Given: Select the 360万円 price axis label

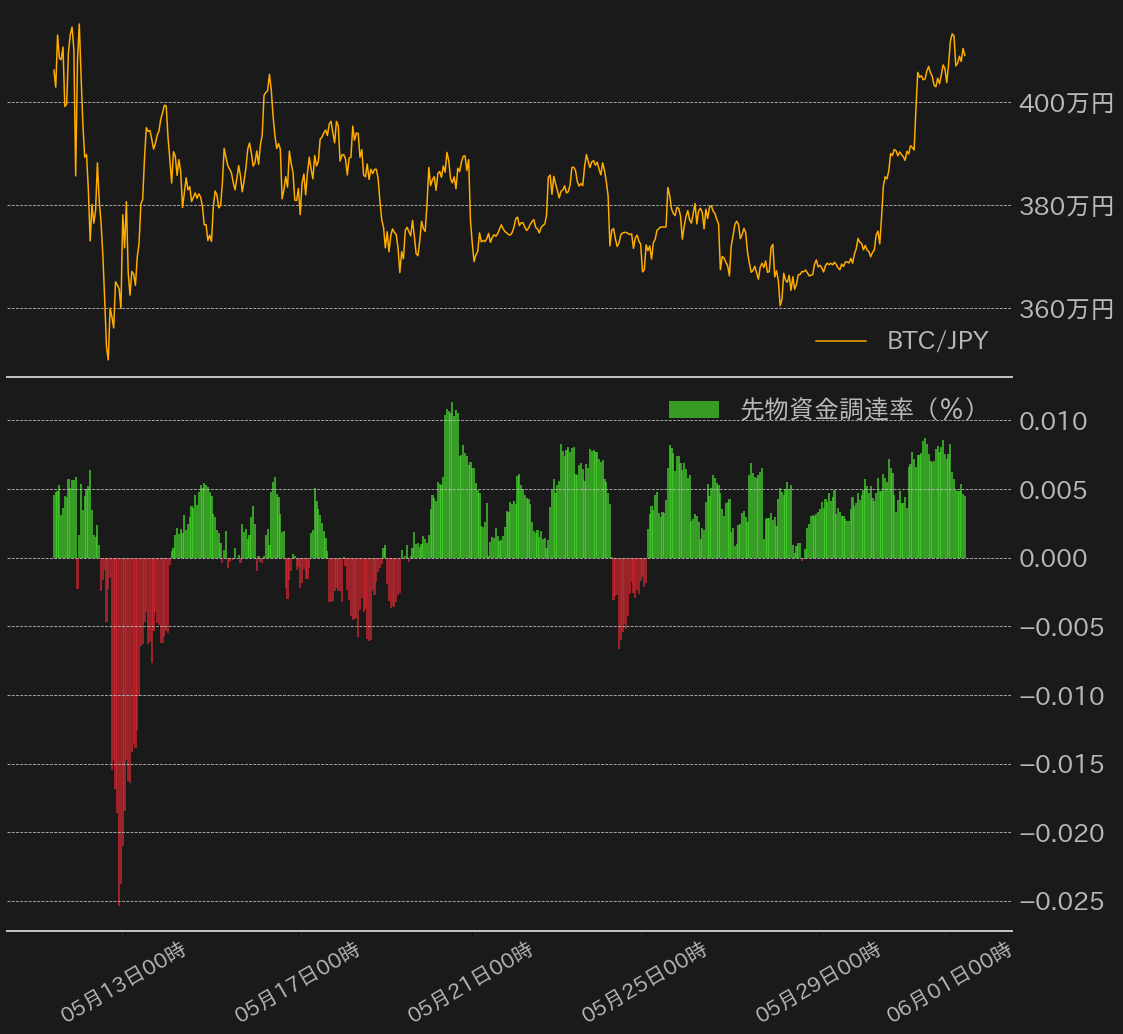Looking at the screenshot, I should click(x=1066, y=309).
